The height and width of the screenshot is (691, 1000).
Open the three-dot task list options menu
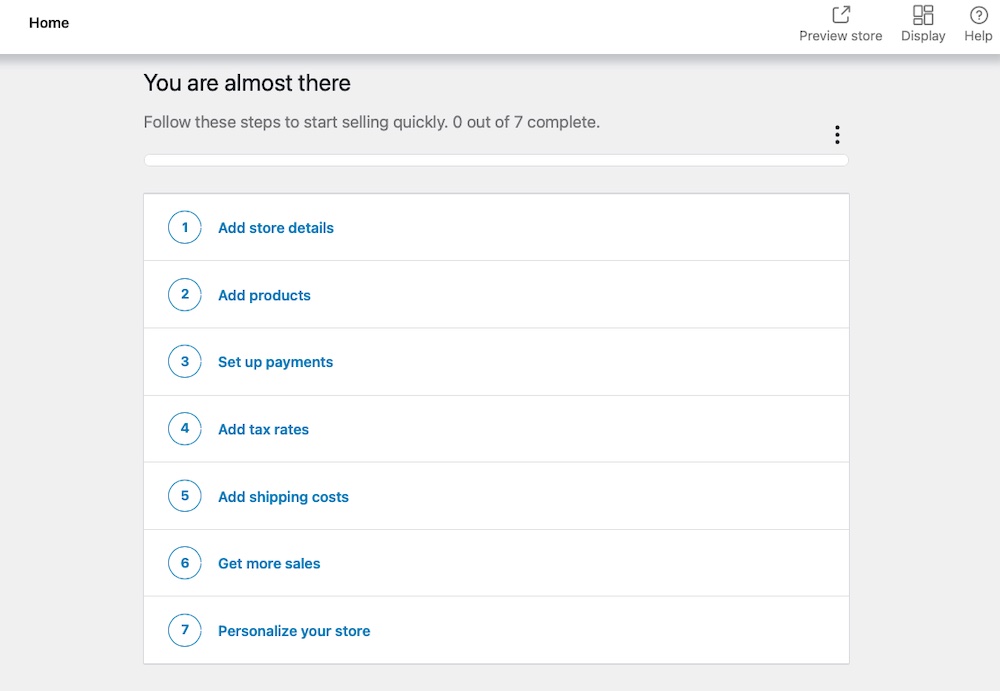point(837,135)
